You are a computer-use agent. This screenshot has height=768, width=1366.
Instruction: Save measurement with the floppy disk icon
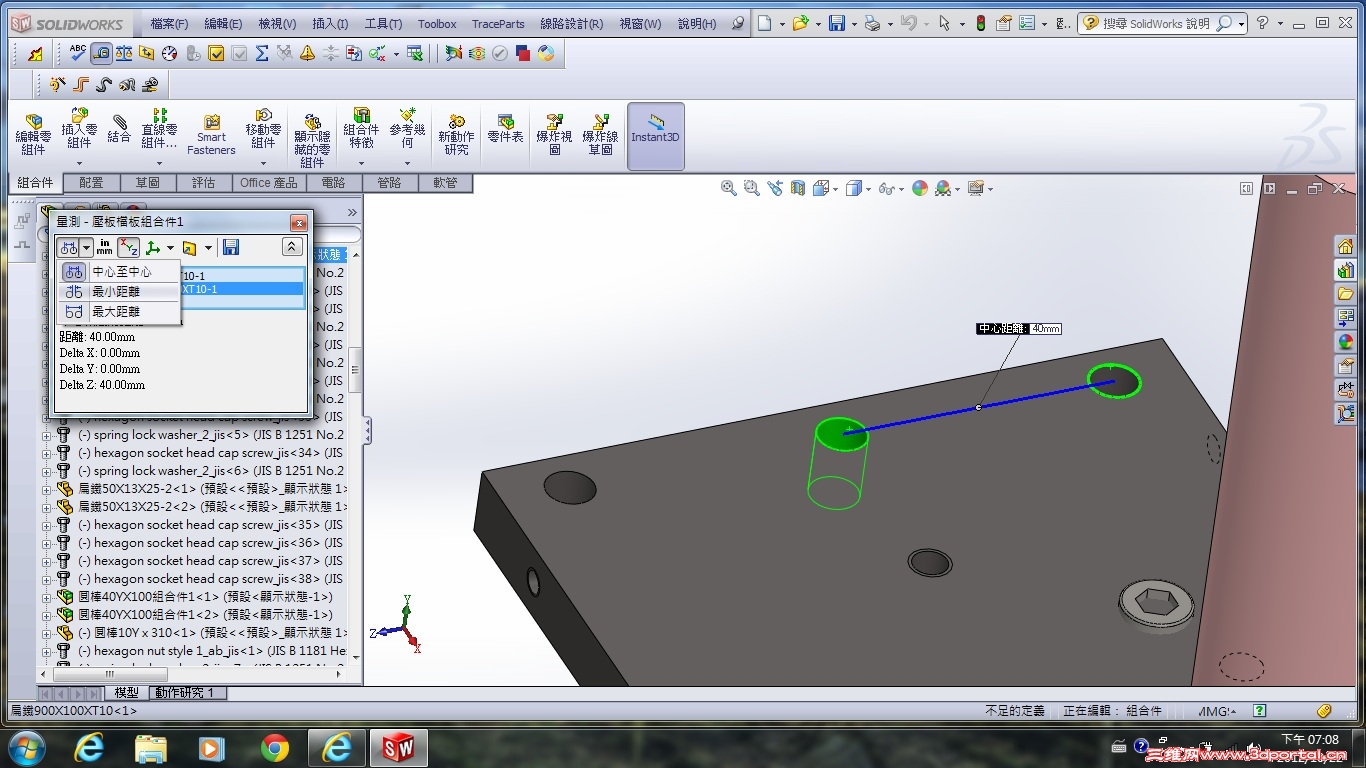point(231,247)
